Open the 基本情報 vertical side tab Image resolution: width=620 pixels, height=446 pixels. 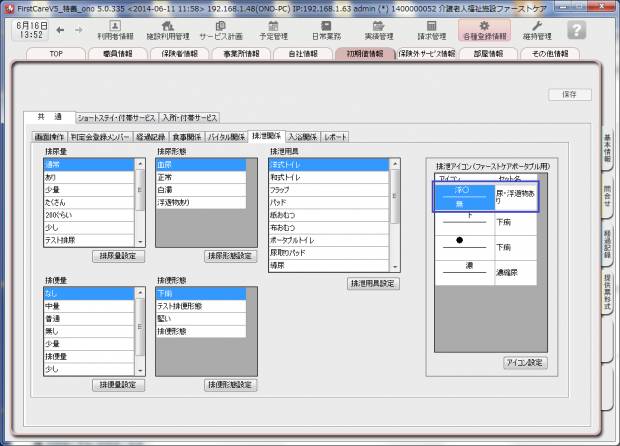pyautogui.click(x=607, y=152)
